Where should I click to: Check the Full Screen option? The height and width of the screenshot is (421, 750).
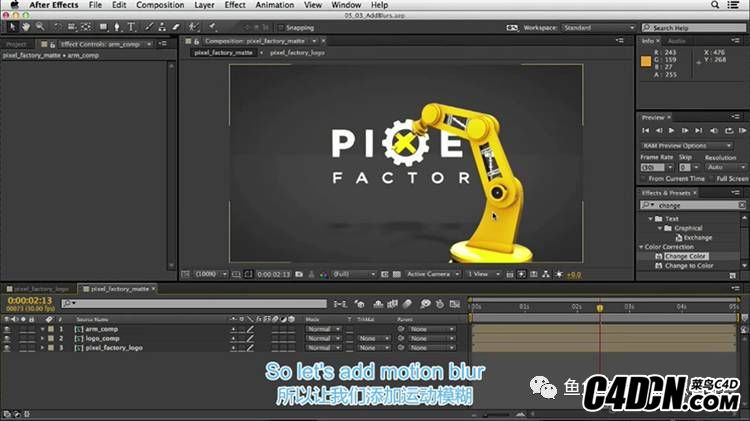click(x=711, y=178)
